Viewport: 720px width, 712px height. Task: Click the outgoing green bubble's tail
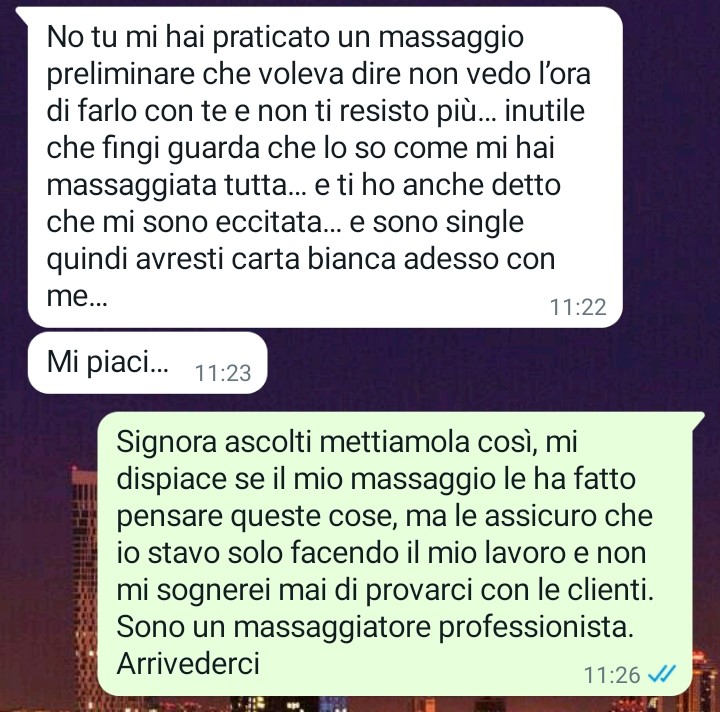coord(698,419)
